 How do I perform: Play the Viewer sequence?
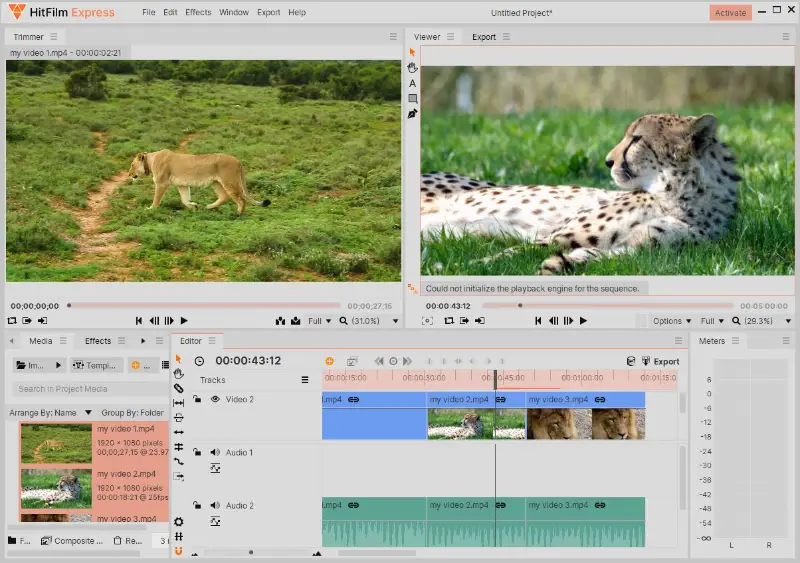point(584,321)
